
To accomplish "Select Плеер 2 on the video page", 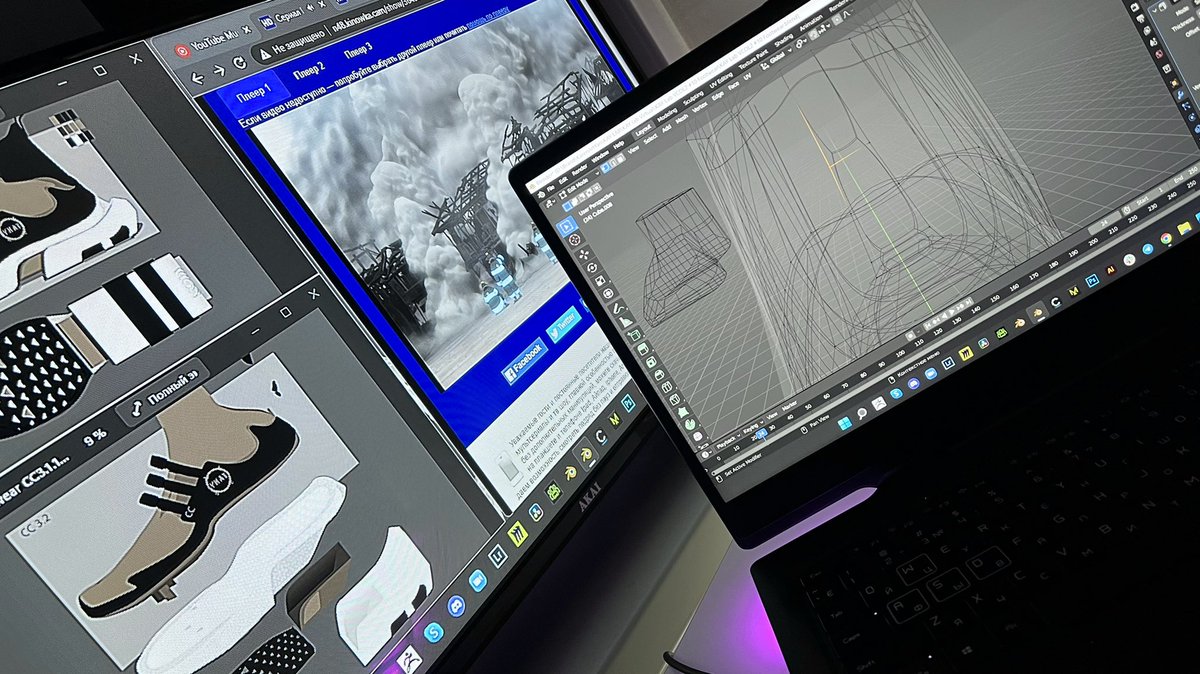I will [x=309, y=70].
